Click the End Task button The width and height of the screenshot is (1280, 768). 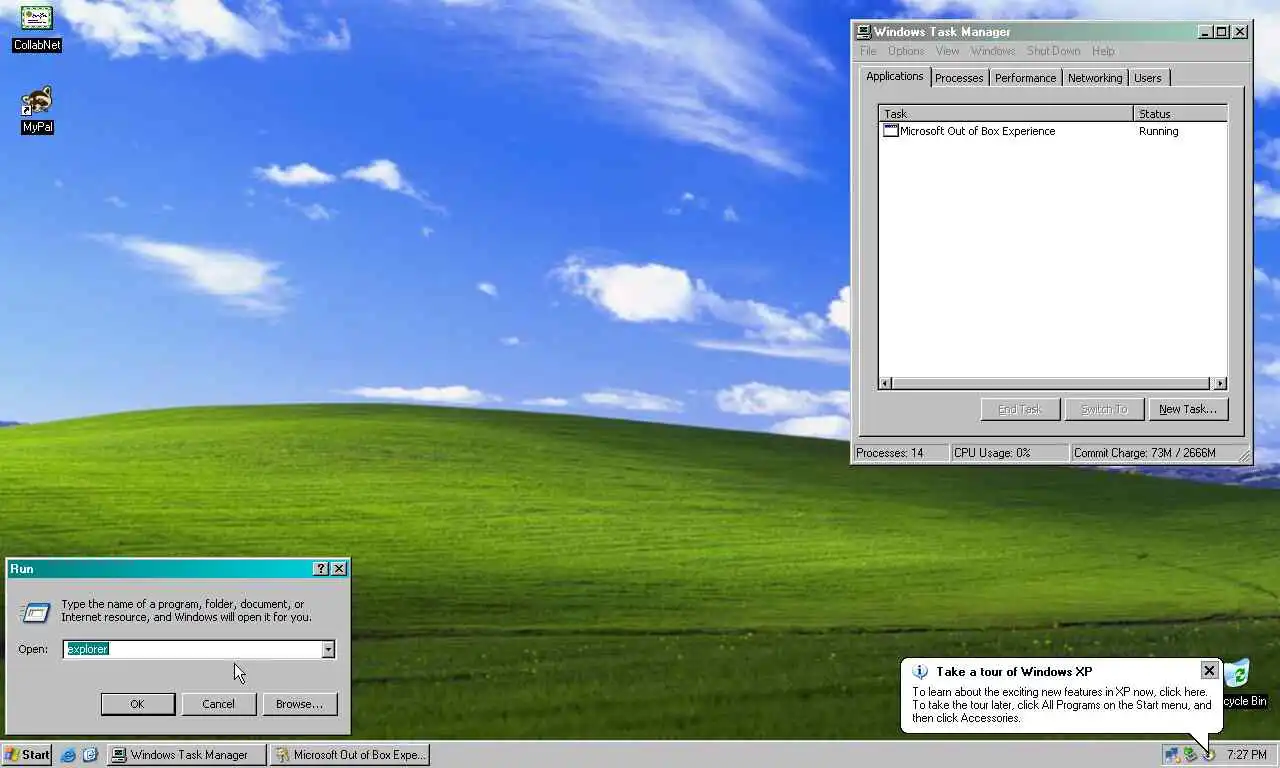click(1020, 409)
